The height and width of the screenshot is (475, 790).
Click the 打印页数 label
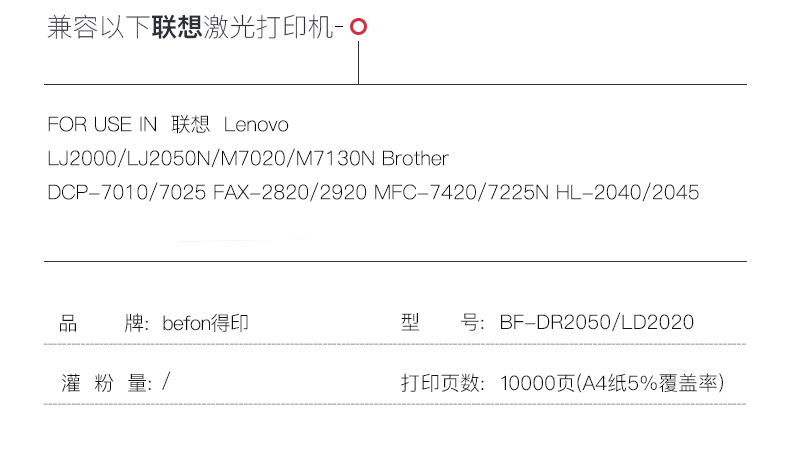point(443,382)
